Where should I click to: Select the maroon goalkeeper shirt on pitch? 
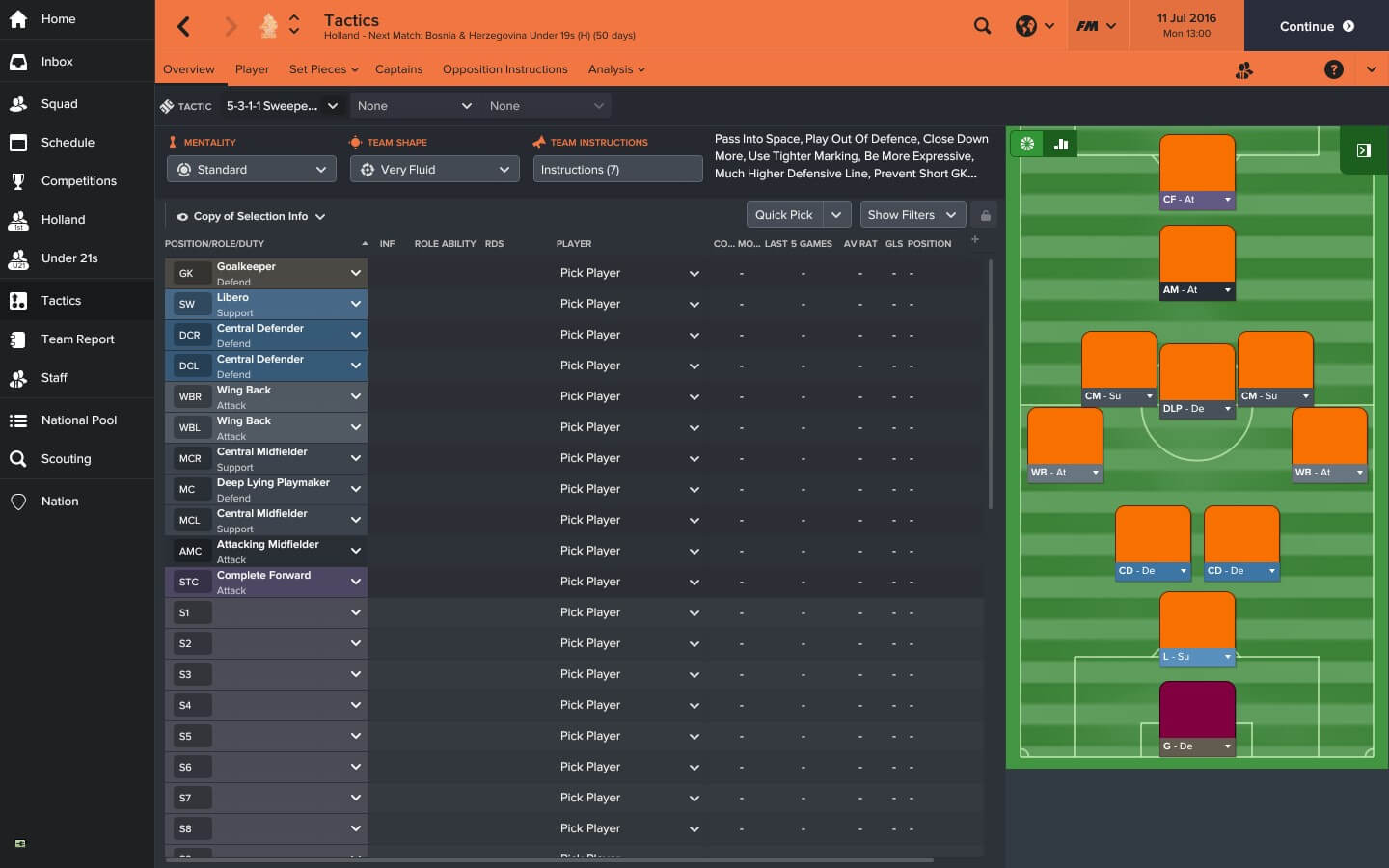[1197, 709]
